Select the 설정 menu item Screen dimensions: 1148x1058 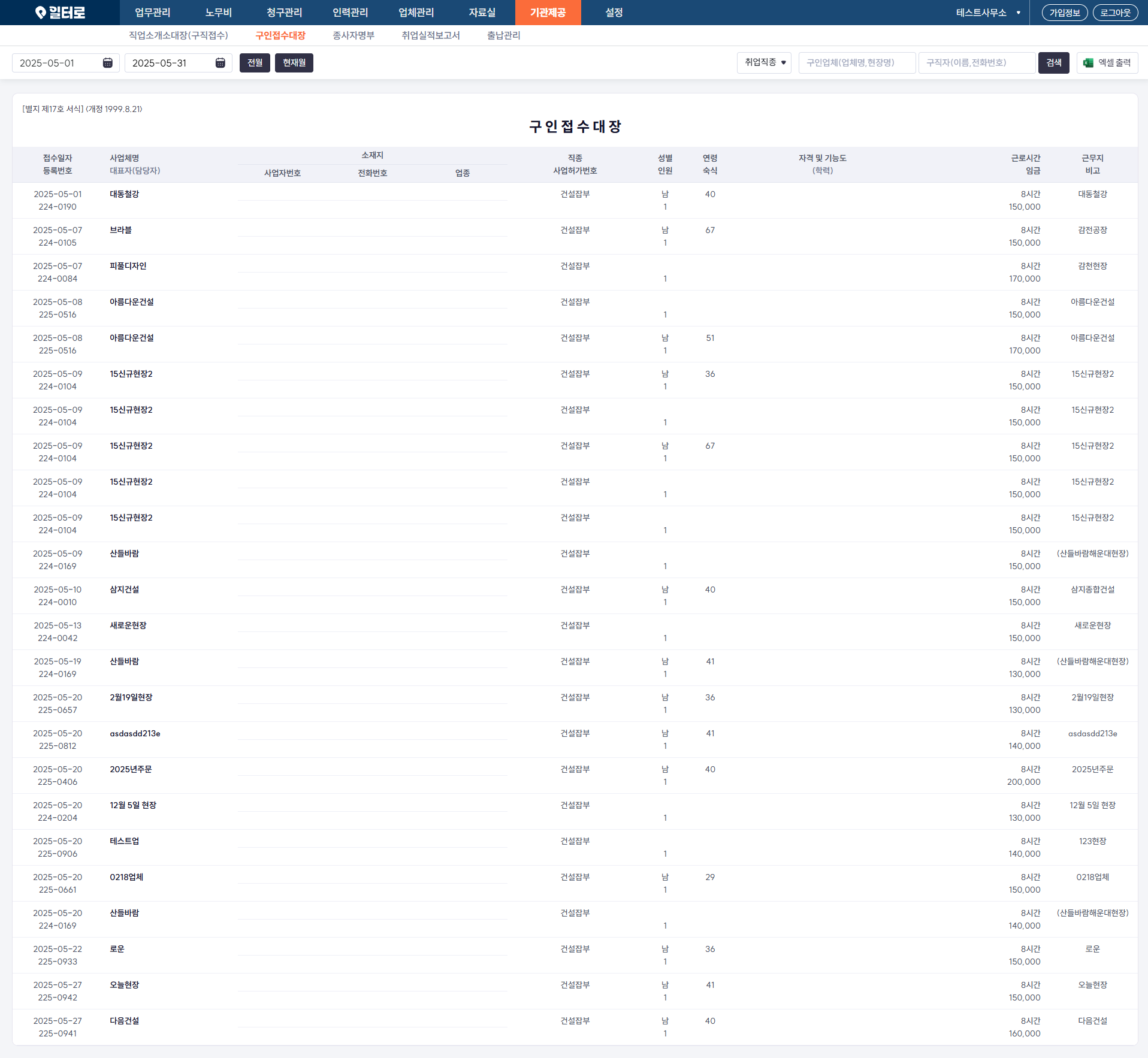point(614,13)
